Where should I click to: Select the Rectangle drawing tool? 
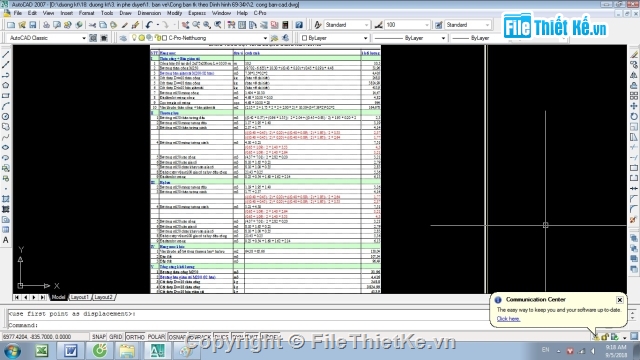6,96
